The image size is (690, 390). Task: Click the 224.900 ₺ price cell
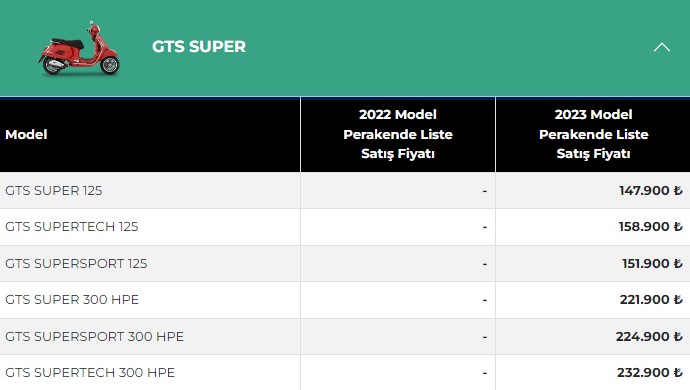point(593,337)
